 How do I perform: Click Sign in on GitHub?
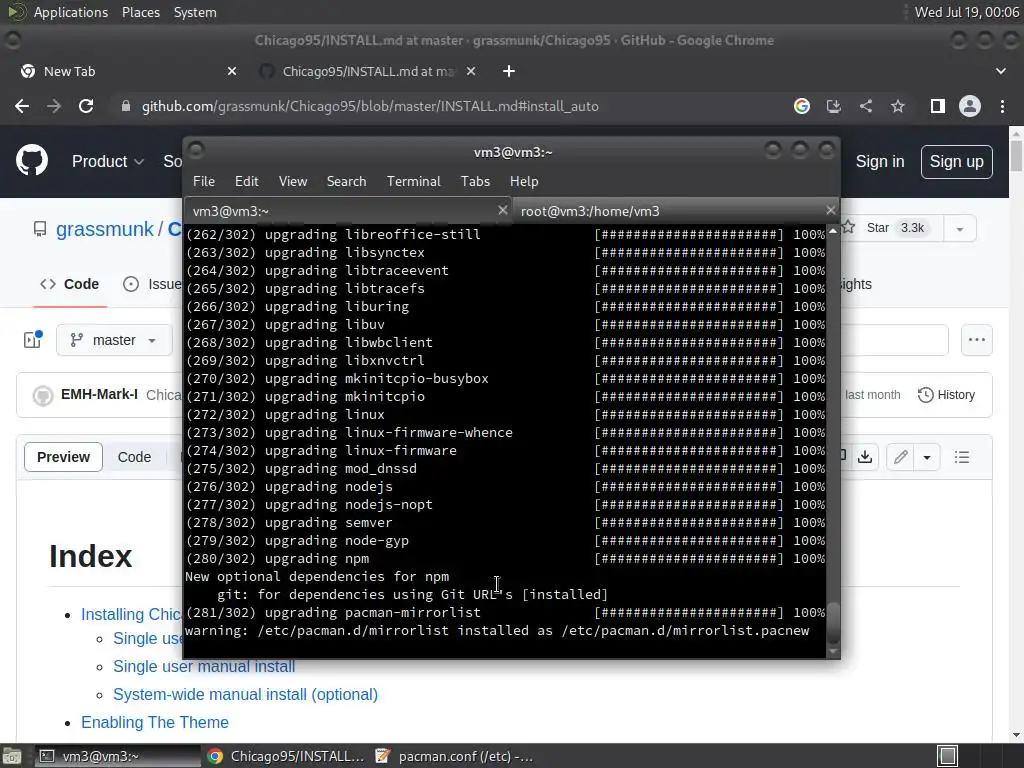coord(880,161)
